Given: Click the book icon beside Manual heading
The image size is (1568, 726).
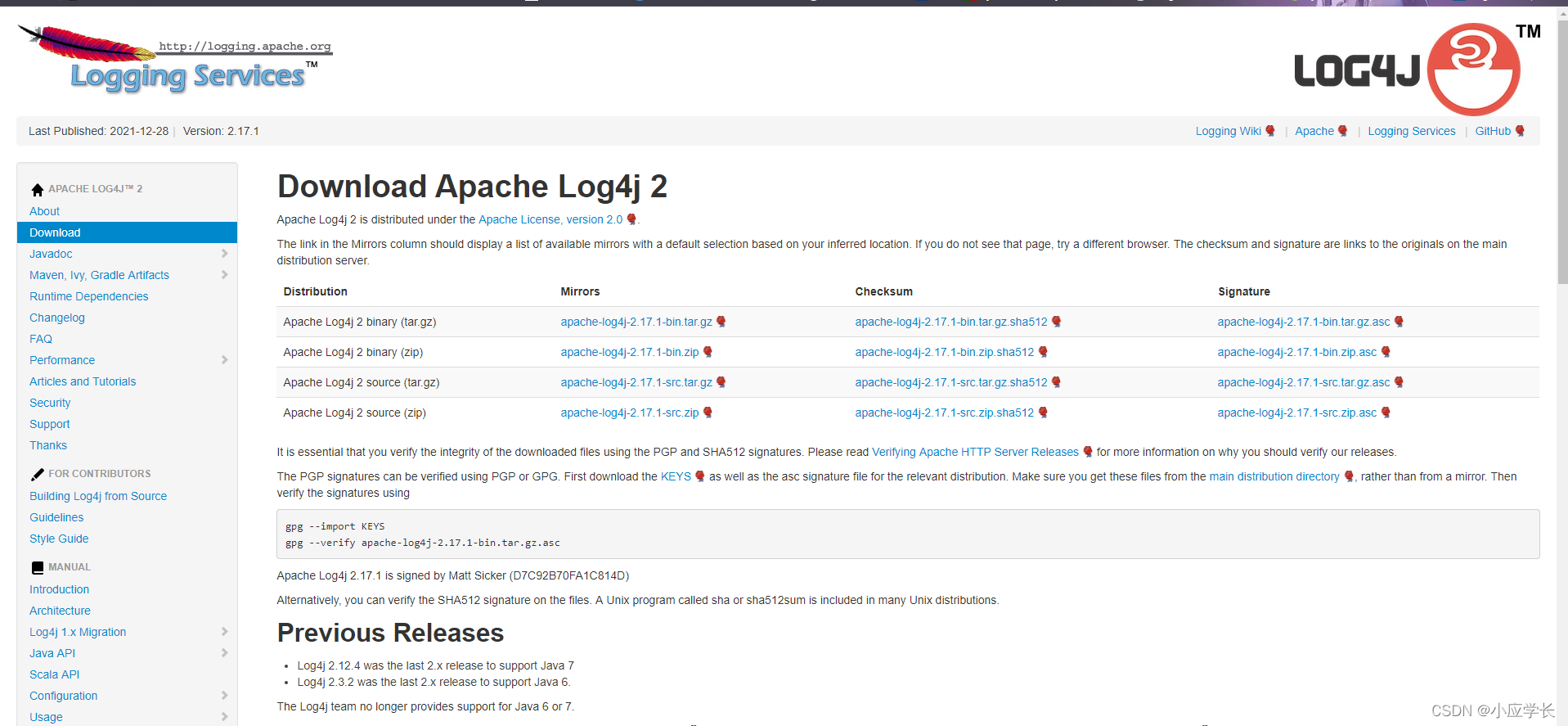Looking at the screenshot, I should point(37,568).
